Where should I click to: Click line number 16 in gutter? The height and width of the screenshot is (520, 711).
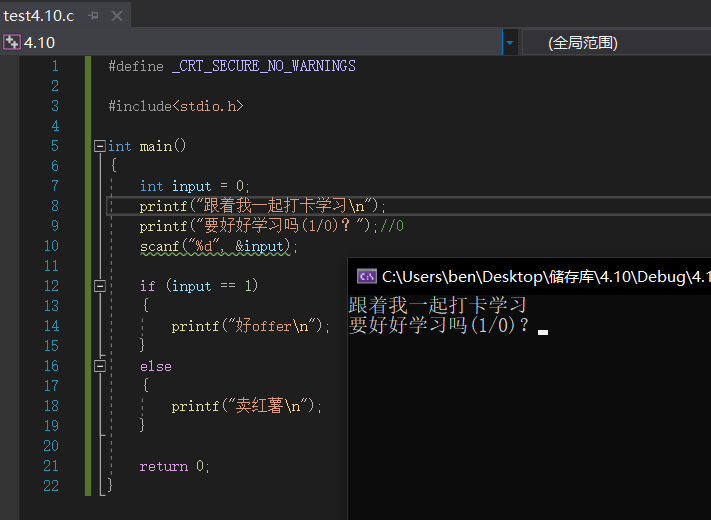pyautogui.click(x=51, y=366)
